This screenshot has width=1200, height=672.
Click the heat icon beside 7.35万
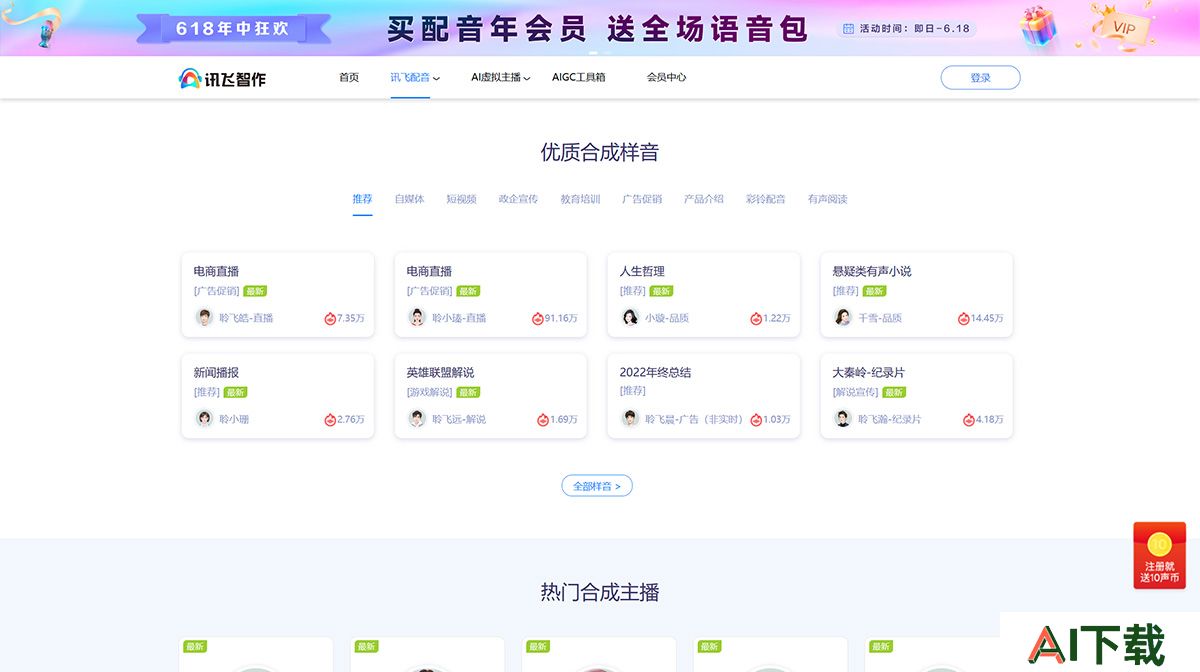coord(330,318)
